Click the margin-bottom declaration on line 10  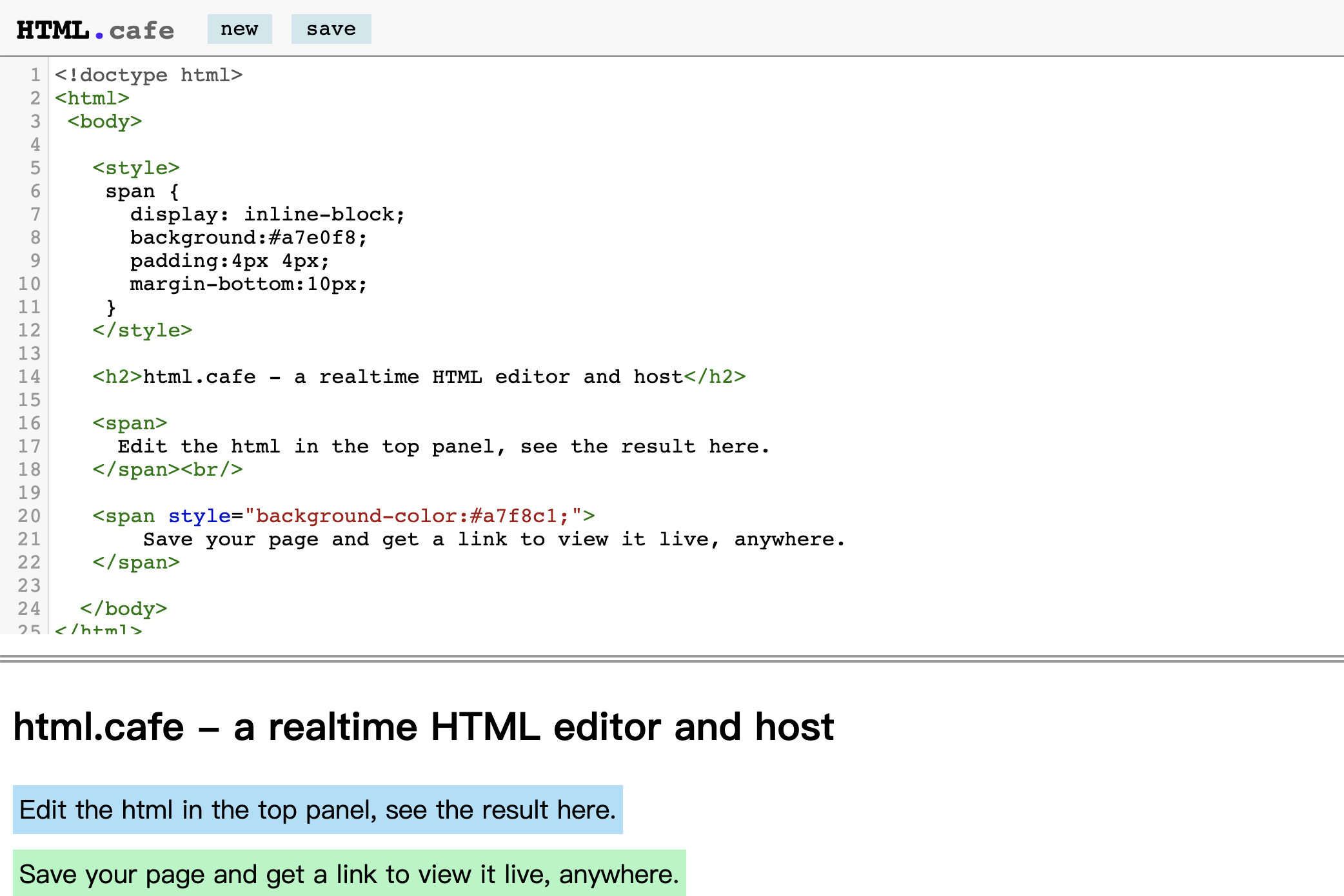click(x=247, y=284)
